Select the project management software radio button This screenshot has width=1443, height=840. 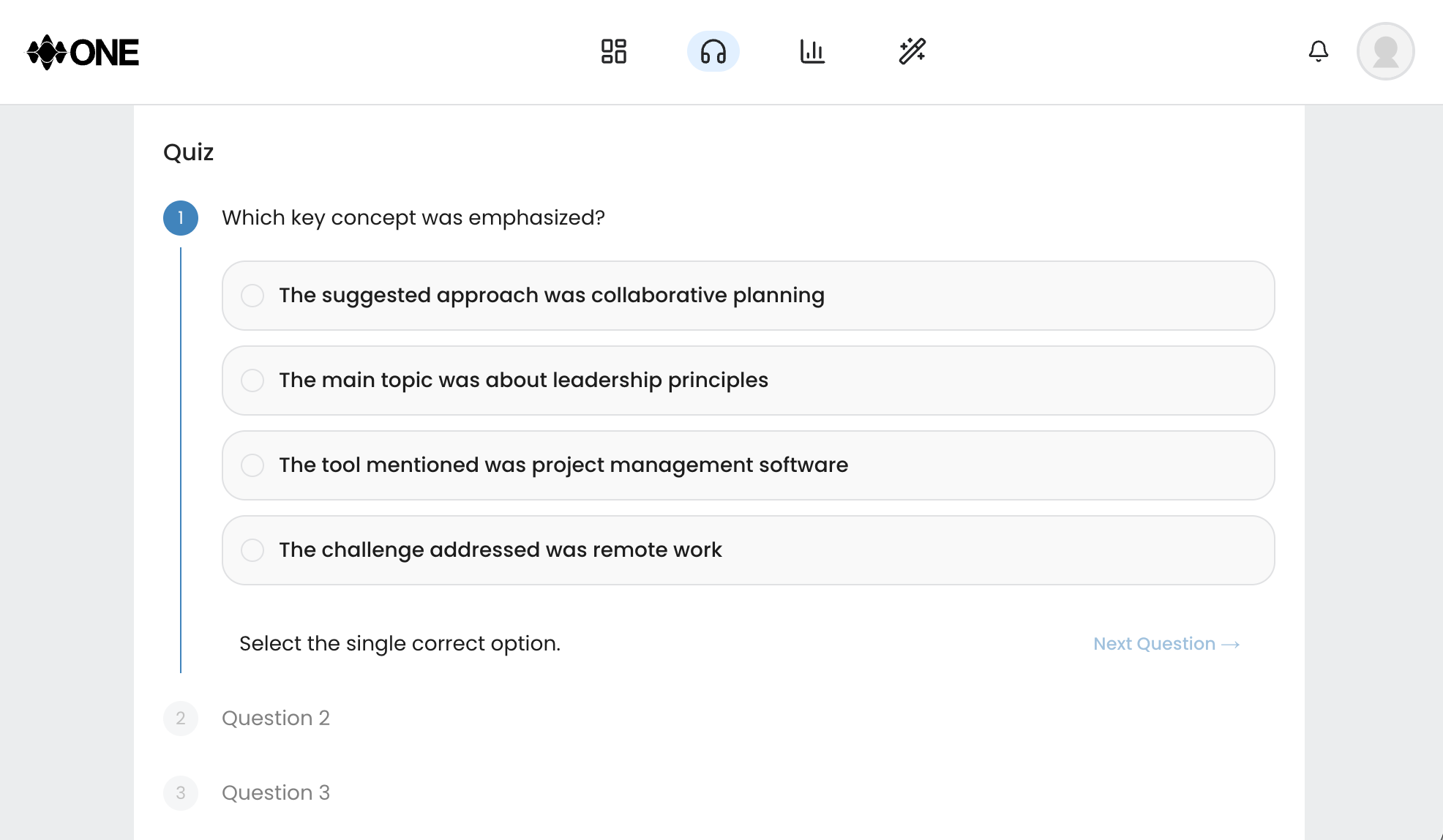(x=252, y=465)
